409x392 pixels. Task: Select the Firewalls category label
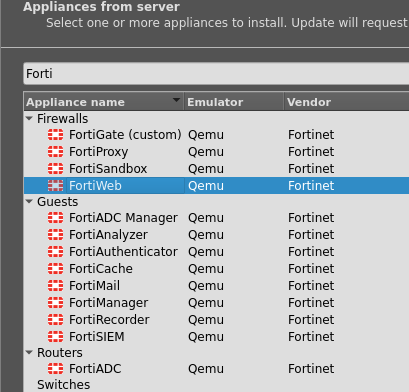click(62, 119)
